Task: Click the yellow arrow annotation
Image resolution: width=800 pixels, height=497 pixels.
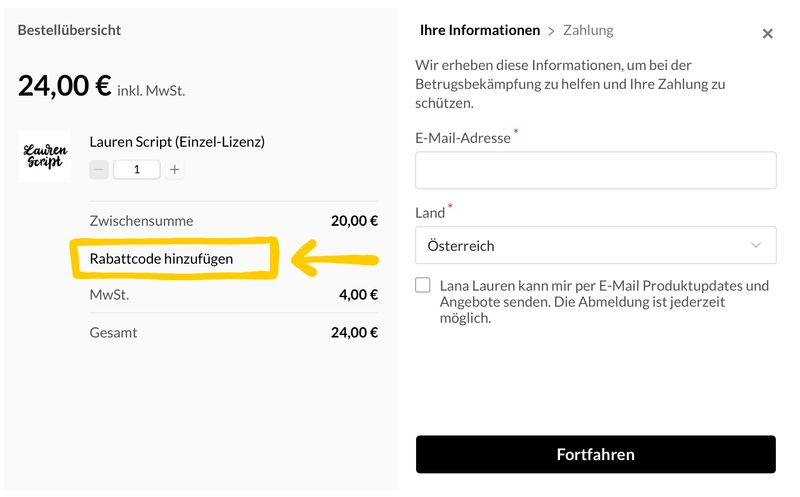Action: click(x=335, y=260)
